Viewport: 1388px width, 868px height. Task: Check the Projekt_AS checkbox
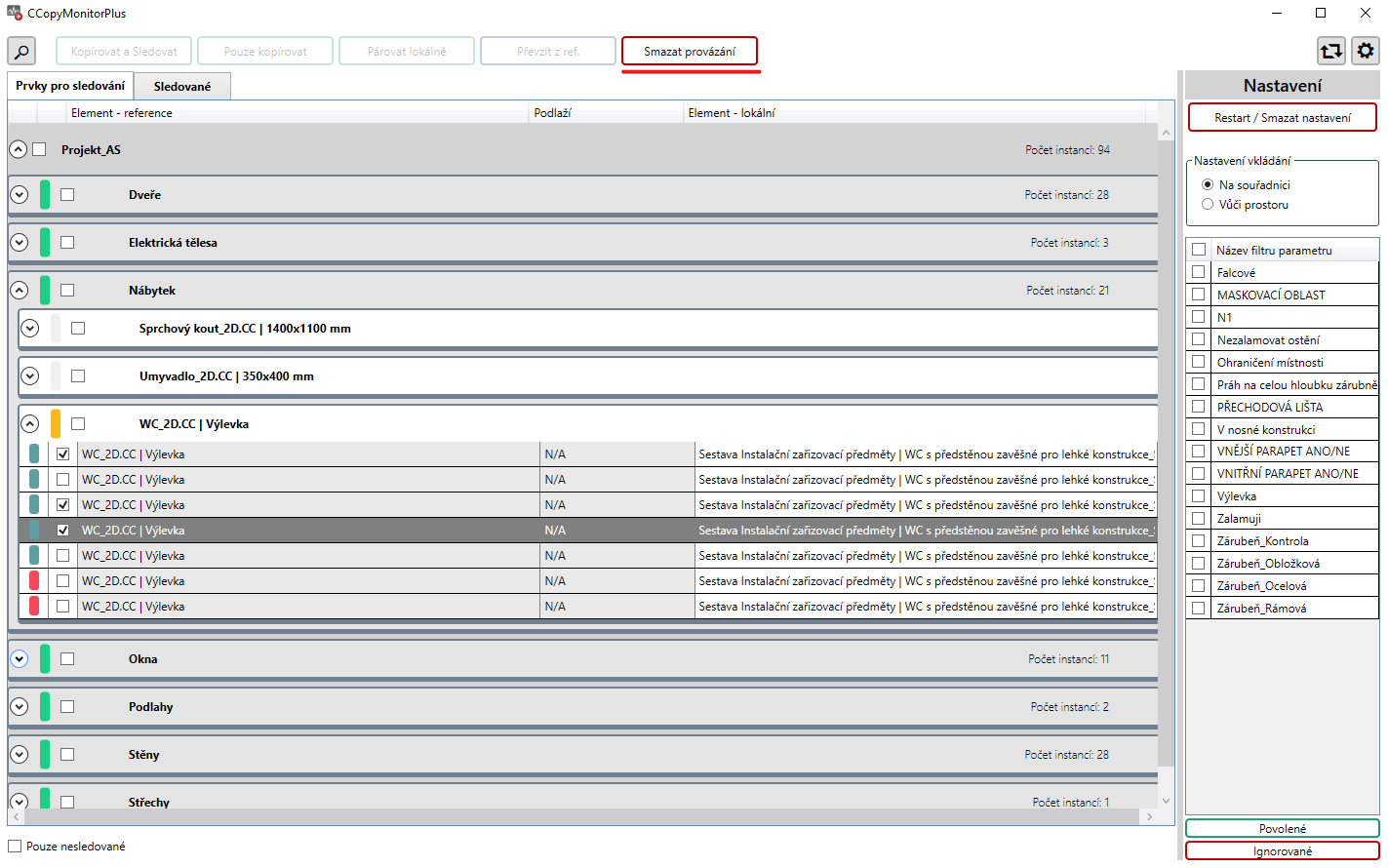[x=39, y=149]
